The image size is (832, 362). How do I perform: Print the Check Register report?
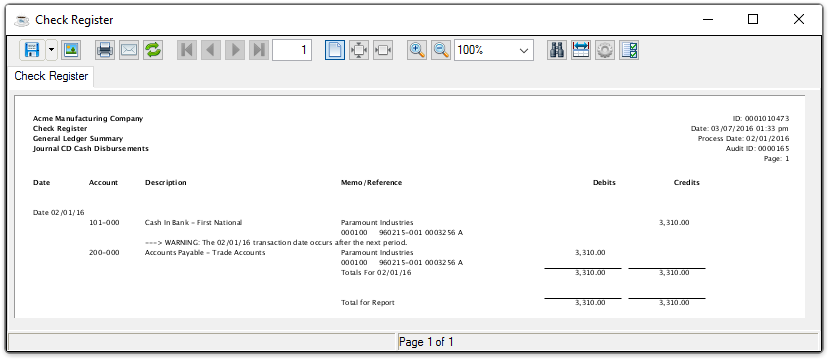[105, 50]
